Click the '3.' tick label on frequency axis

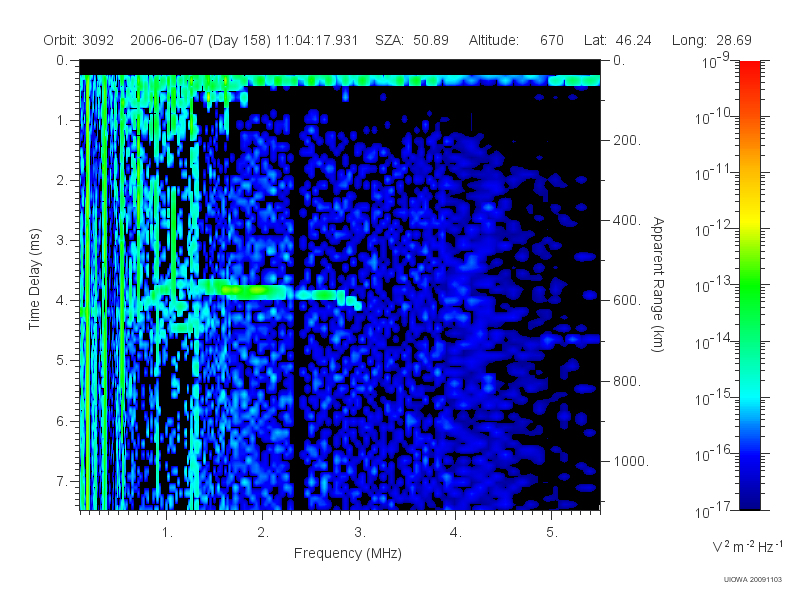click(360, 533)
